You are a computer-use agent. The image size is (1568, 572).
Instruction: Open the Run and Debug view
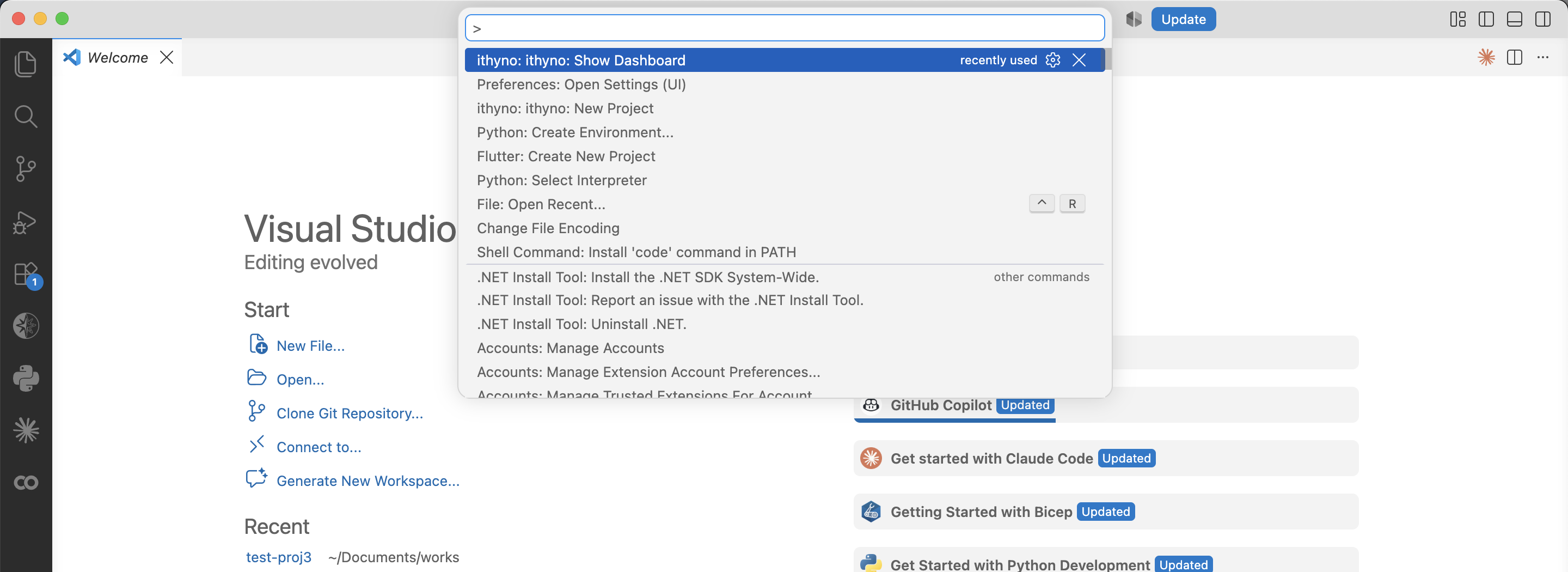(x=26, y=222)
